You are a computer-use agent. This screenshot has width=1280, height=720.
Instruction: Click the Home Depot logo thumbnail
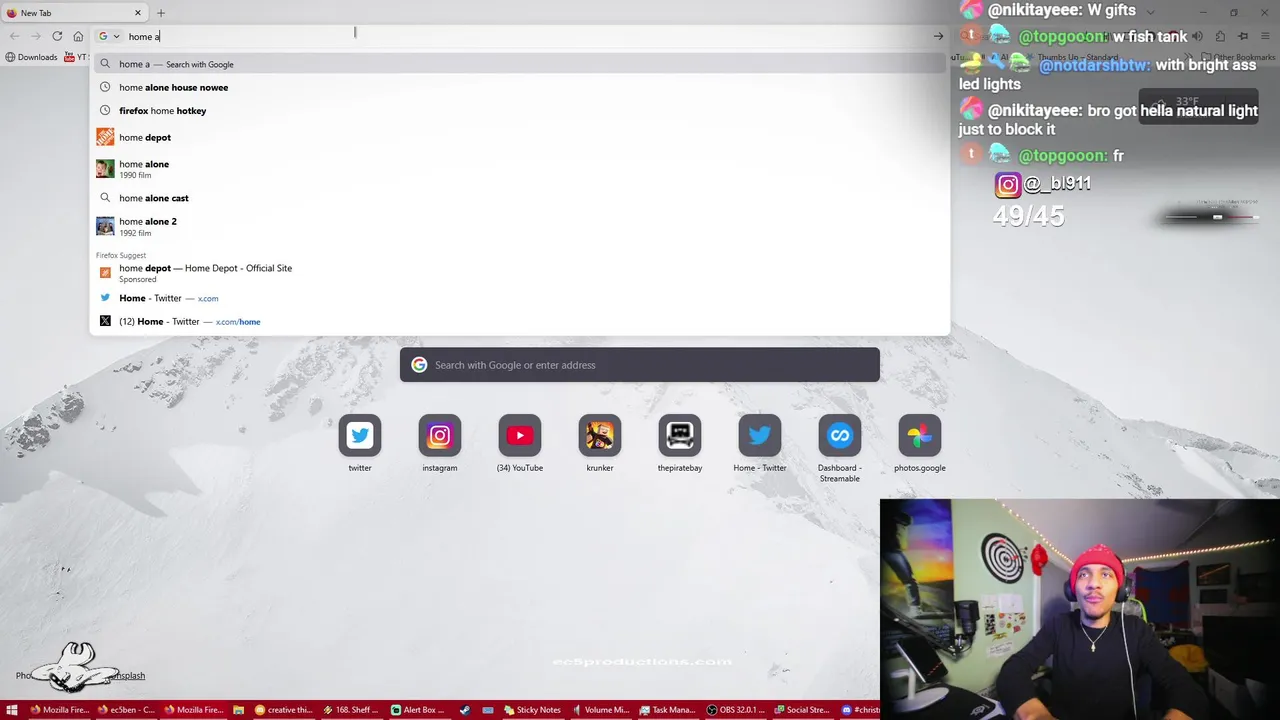pos(105,137)
